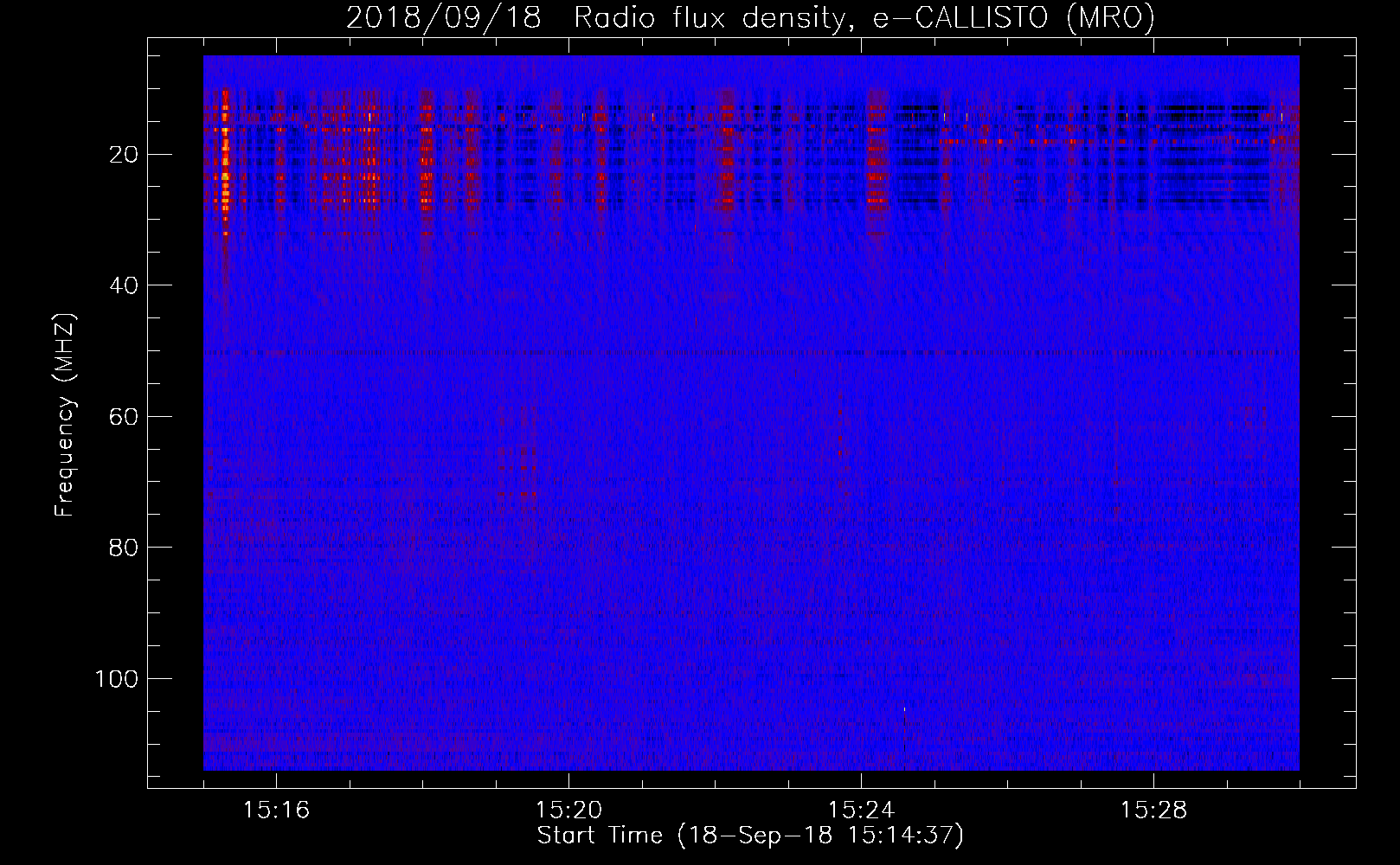Click the 'Start Time (18-Sep-18 15:14:37)' label
The width and height of the screenshot is (1400, 865).
tap(750, 836)
